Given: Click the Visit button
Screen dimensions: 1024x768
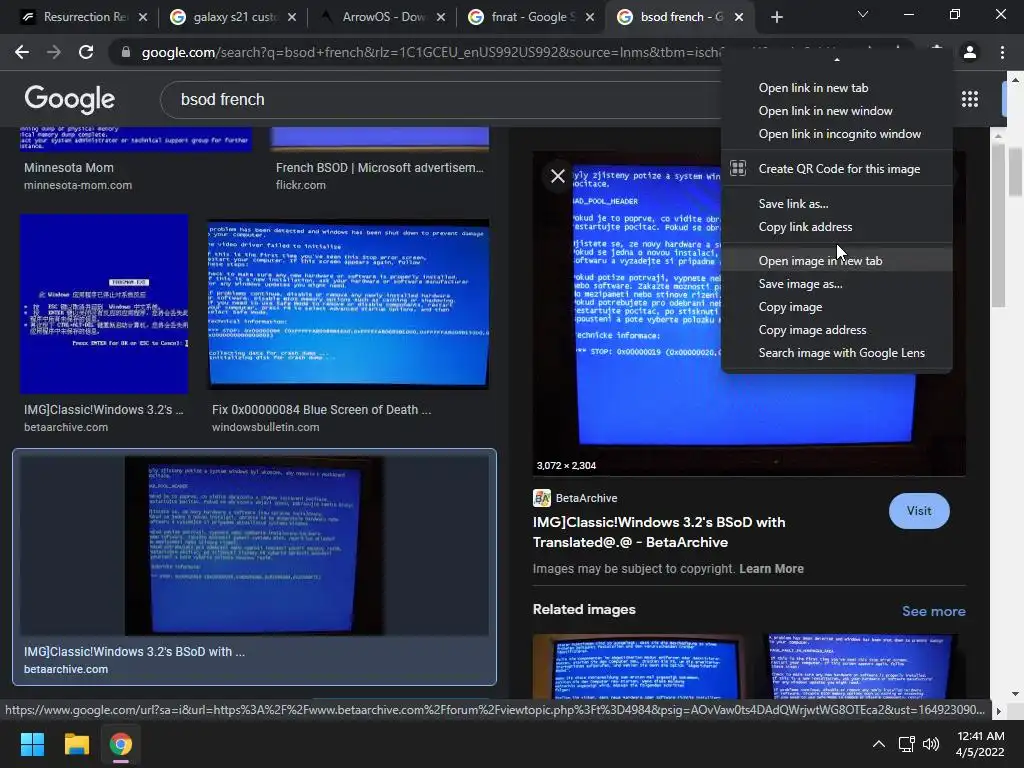Looking at the screenshot, I should click(919, 511).
